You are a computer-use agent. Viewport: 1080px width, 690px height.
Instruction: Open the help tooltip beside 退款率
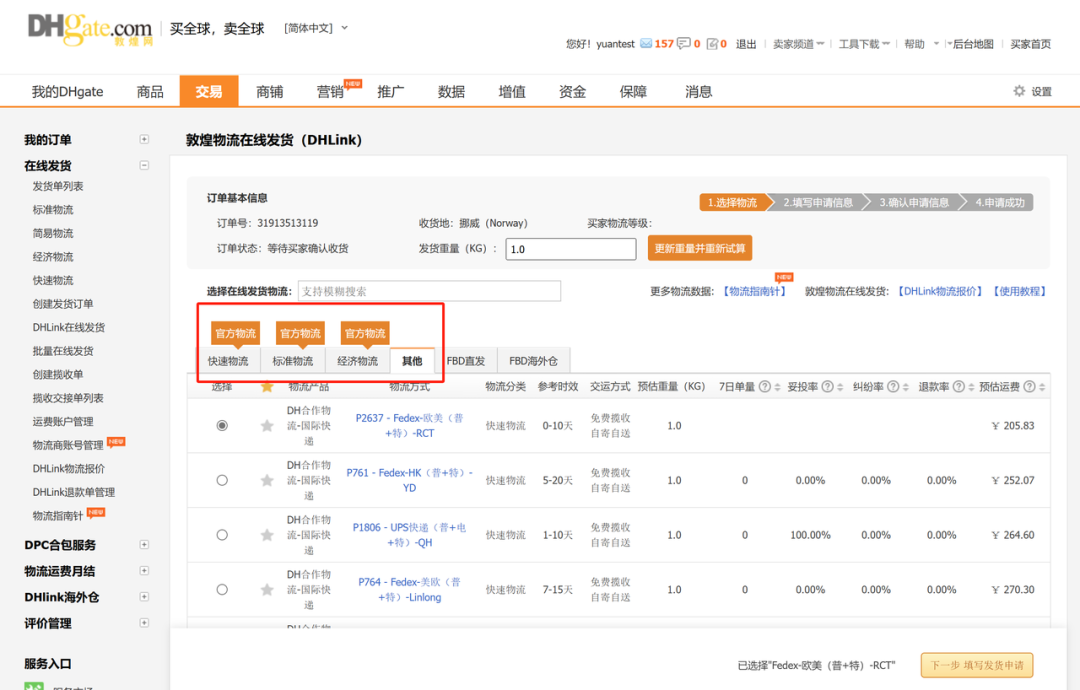click(957, 385)
